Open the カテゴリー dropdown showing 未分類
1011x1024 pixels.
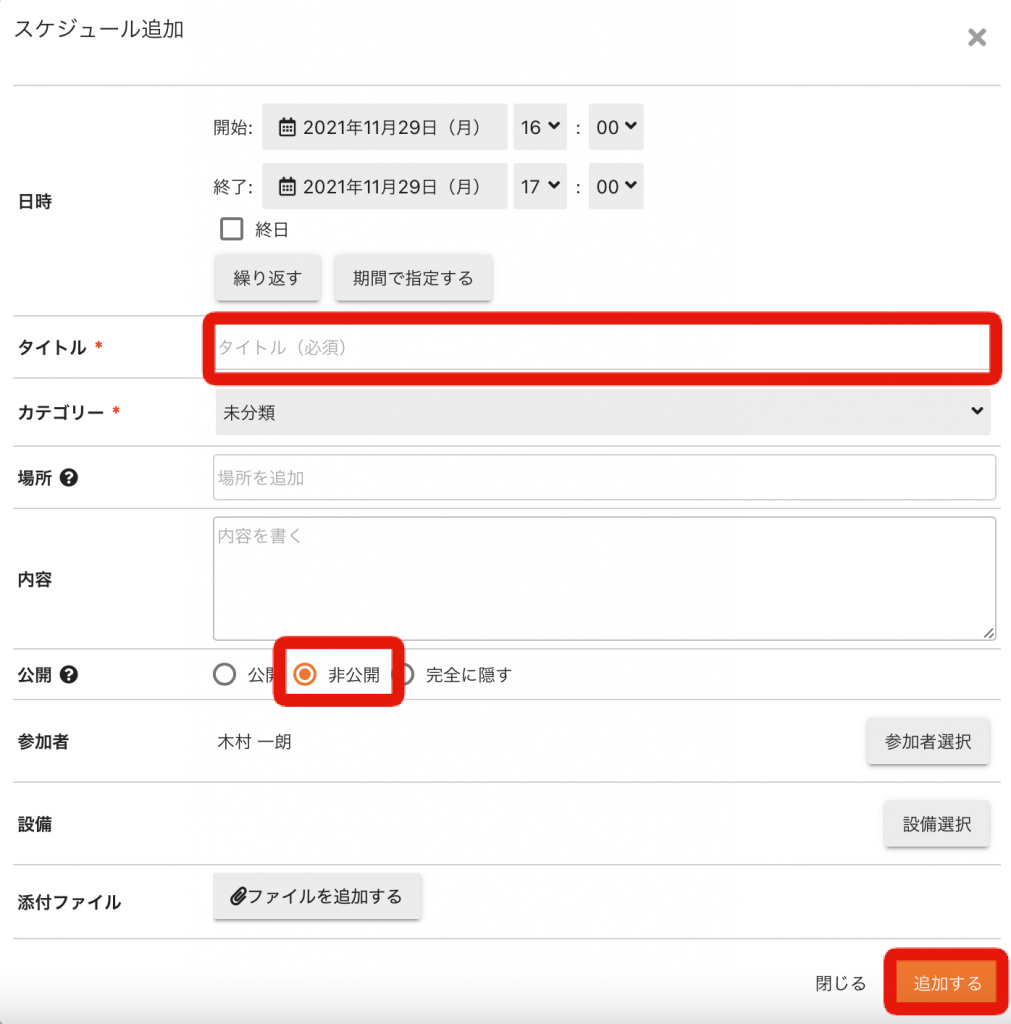[x=602, y=411]
